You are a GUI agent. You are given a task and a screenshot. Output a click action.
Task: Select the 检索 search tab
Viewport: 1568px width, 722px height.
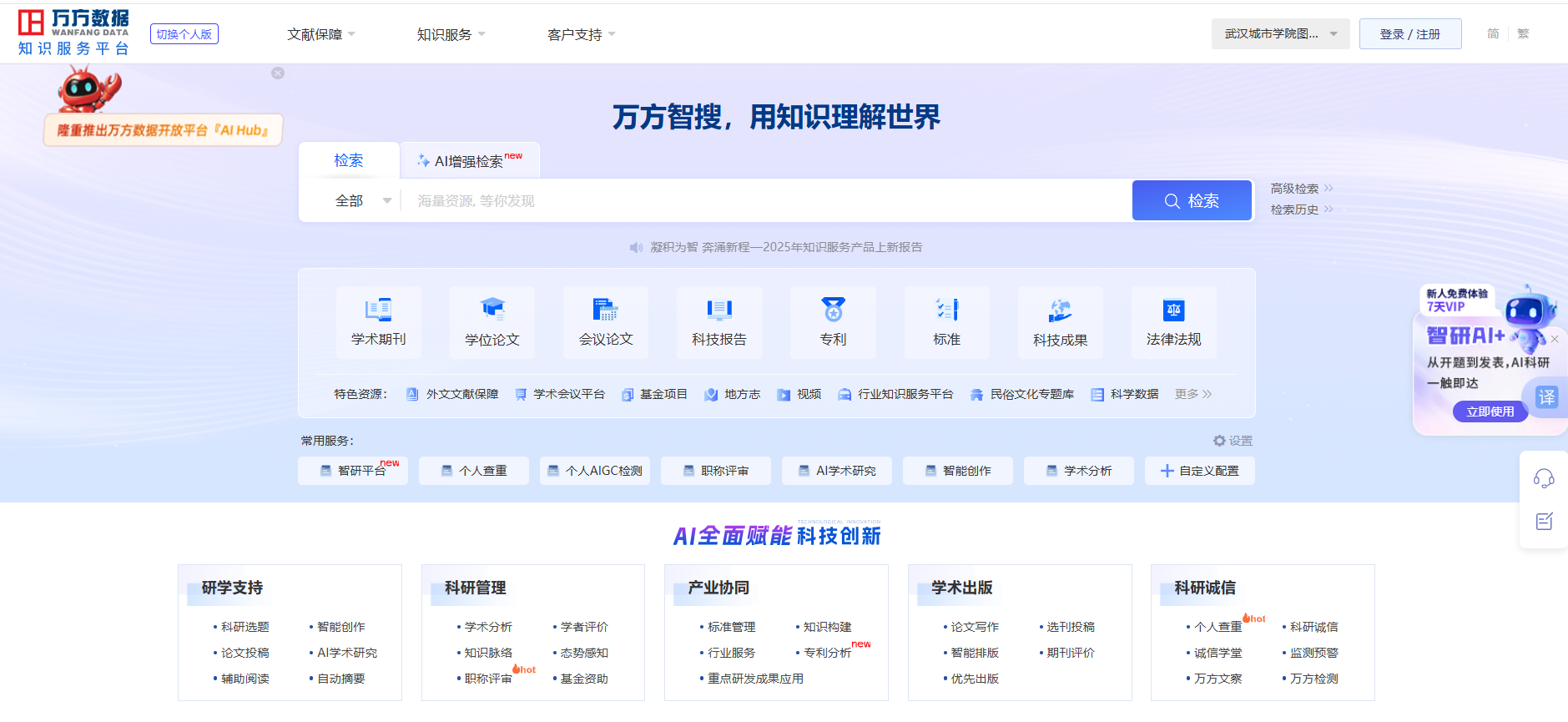349,160
